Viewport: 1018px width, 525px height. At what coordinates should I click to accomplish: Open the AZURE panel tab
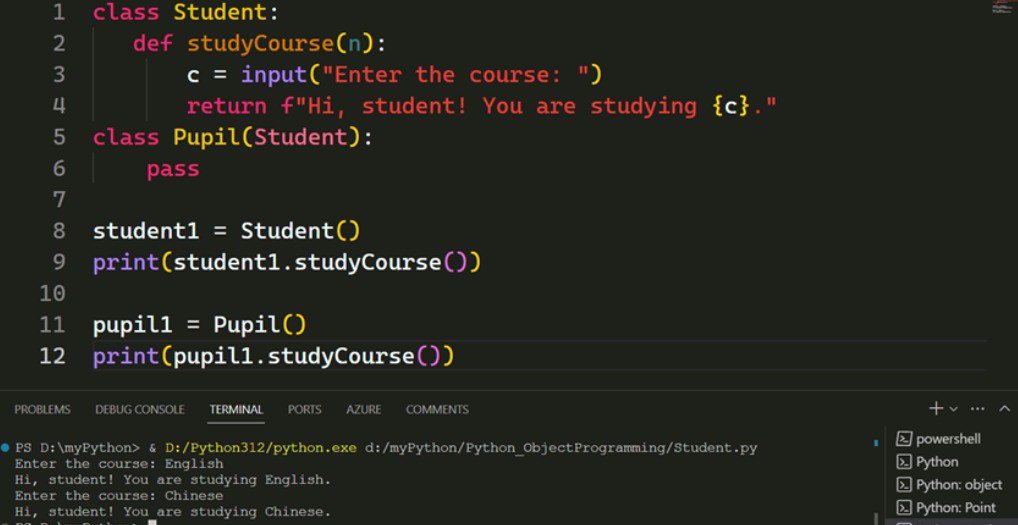(x=363, y=410)
